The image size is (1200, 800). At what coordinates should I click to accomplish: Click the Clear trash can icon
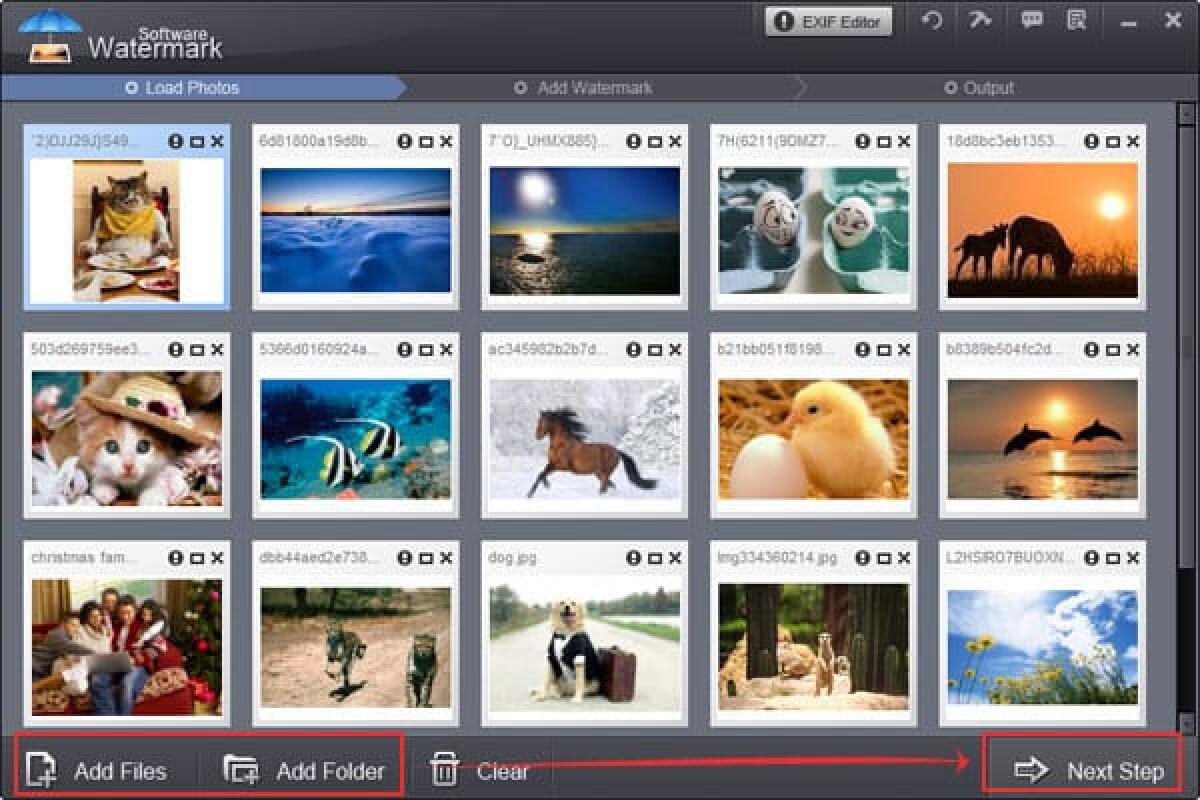tap(441, 770)
